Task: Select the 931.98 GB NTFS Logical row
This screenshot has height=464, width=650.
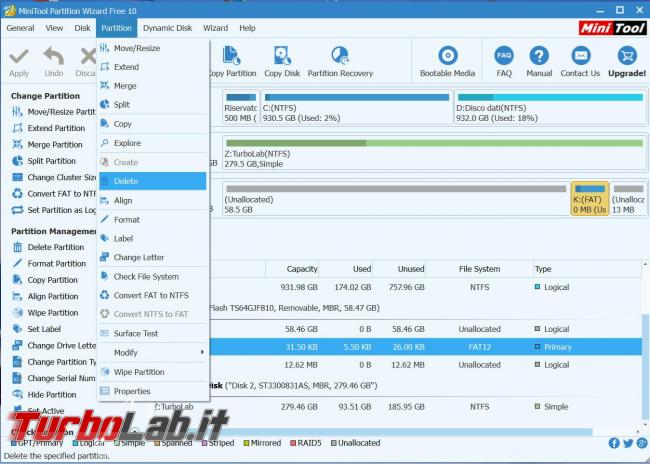Action: [425, 287]
